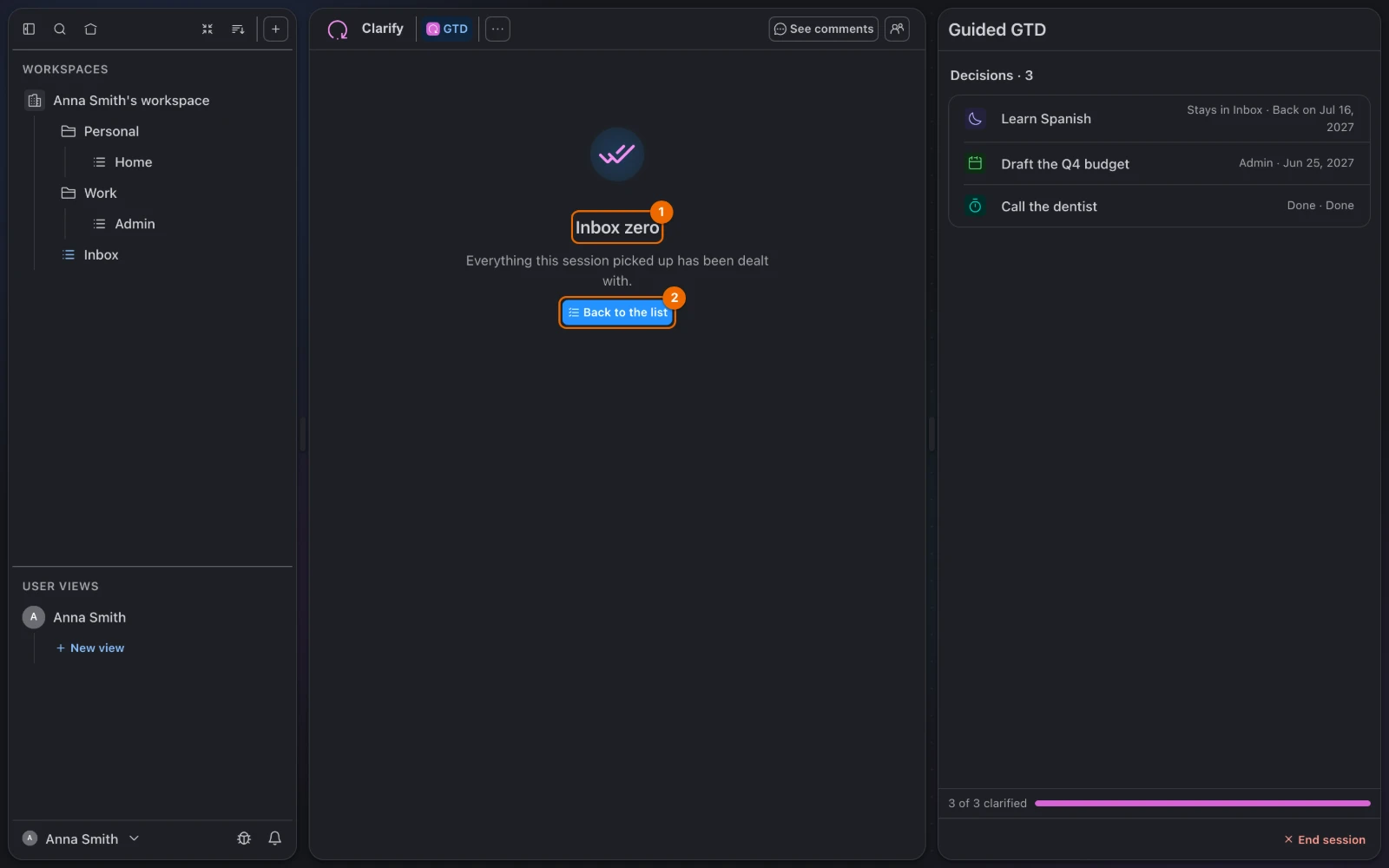Open See comments
Screen dimensions: 1389x868
[x=823, y=29]
